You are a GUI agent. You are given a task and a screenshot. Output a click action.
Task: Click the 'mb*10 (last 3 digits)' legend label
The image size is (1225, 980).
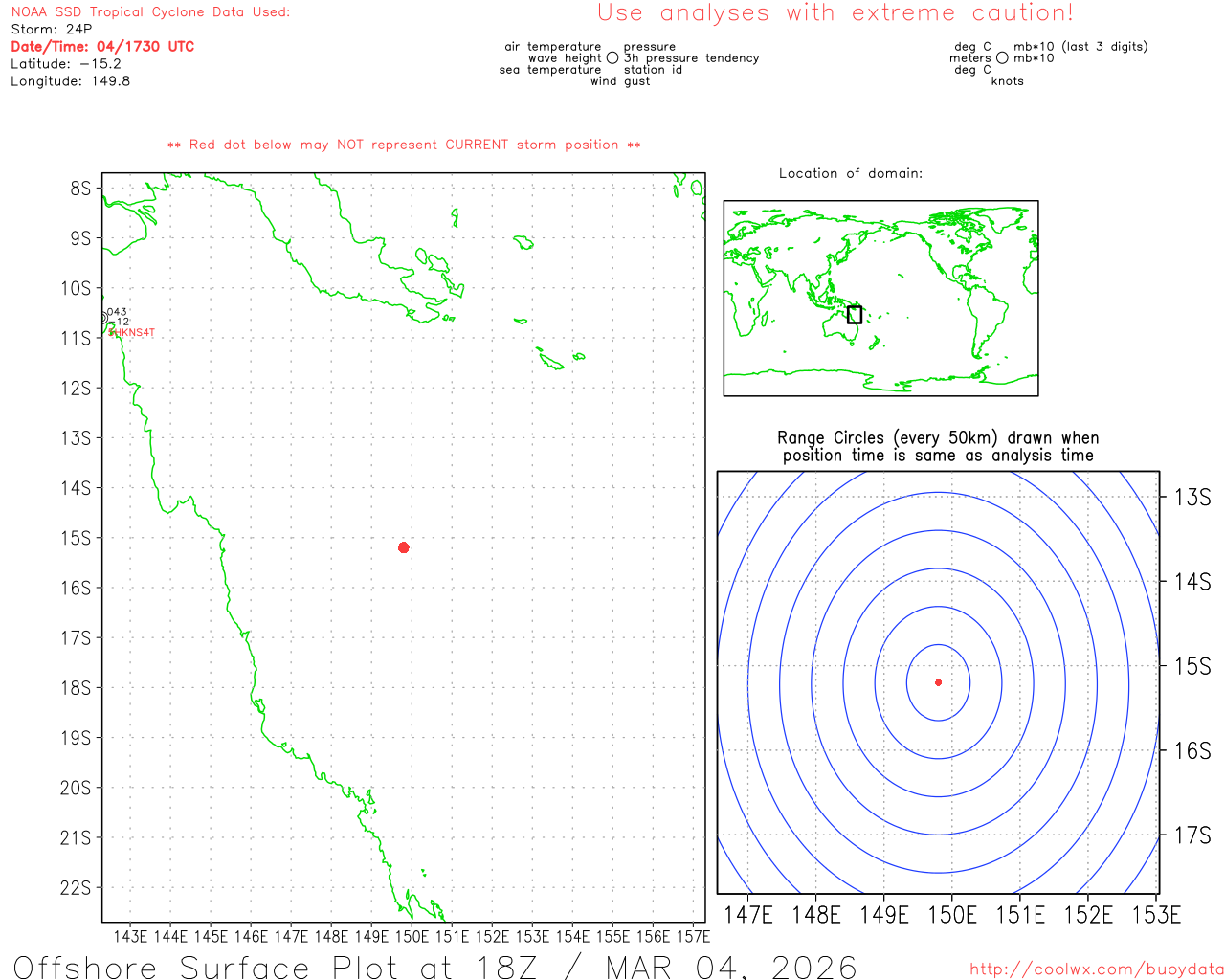click(x=1080, y=47)
